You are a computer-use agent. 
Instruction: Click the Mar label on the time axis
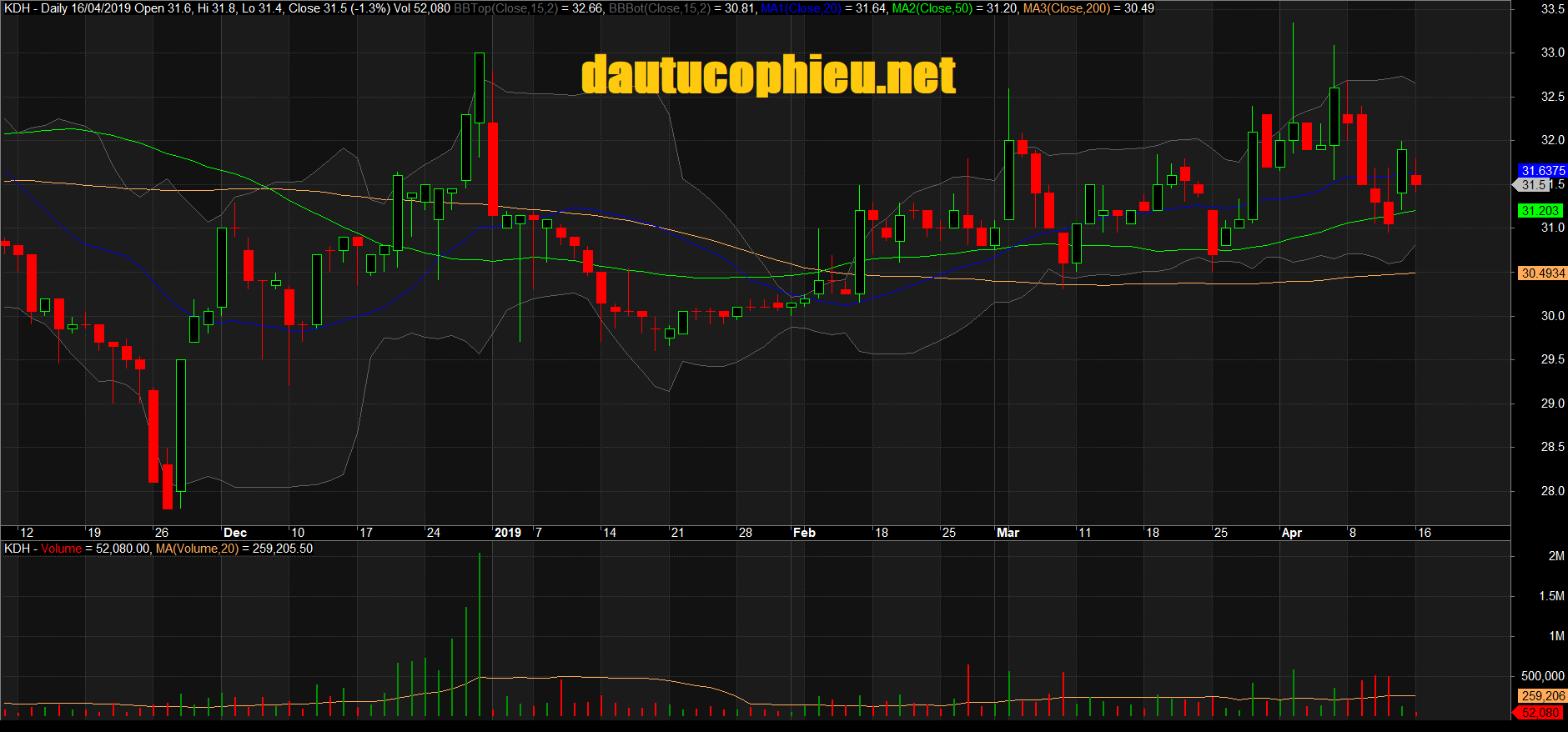coord(1008,533)
